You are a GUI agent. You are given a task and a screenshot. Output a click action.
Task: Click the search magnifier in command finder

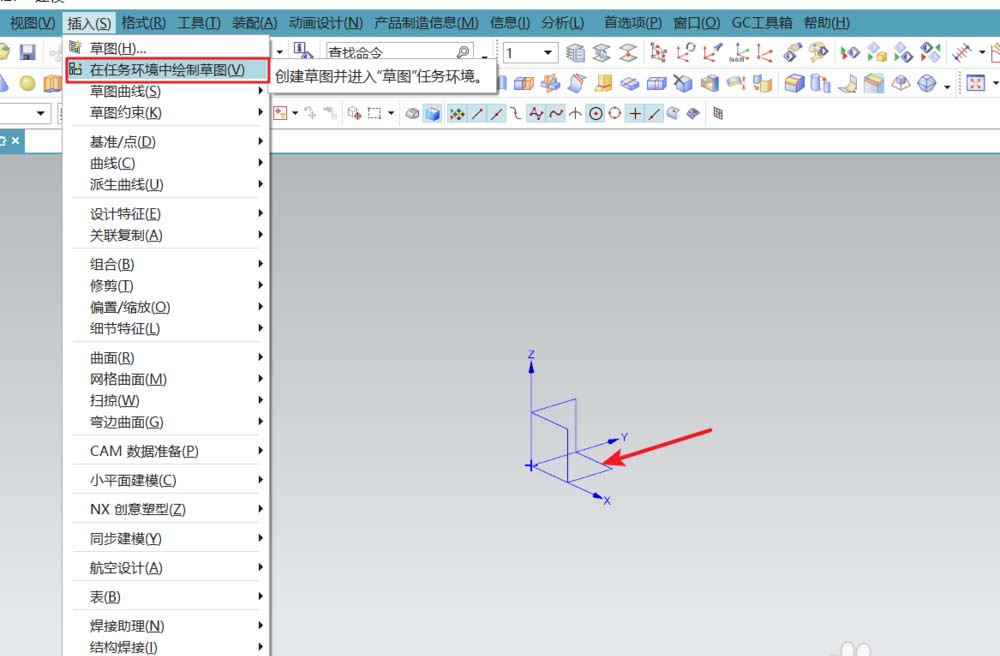(462, 52)
